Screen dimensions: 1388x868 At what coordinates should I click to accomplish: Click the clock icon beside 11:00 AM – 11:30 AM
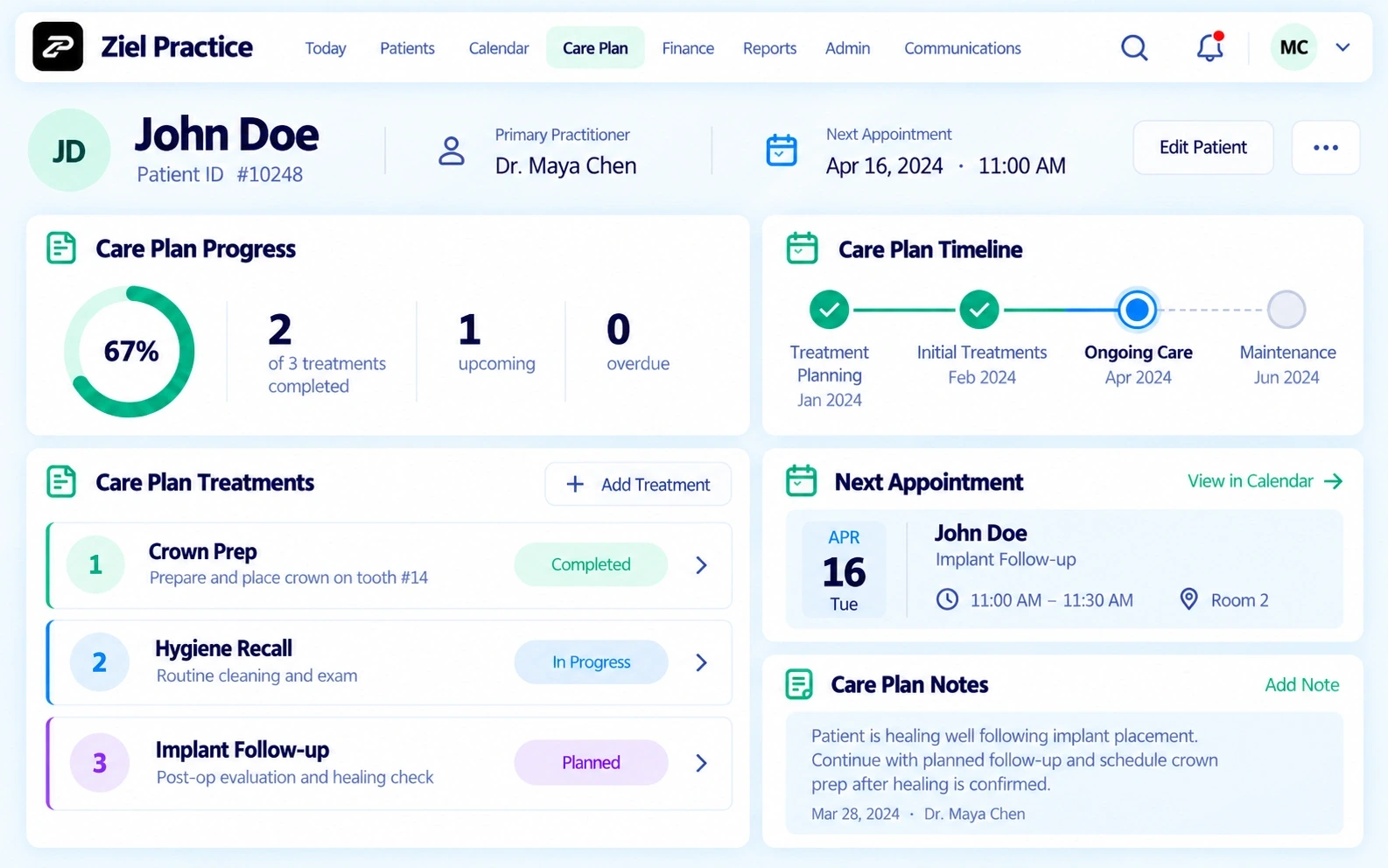point(947,599)
